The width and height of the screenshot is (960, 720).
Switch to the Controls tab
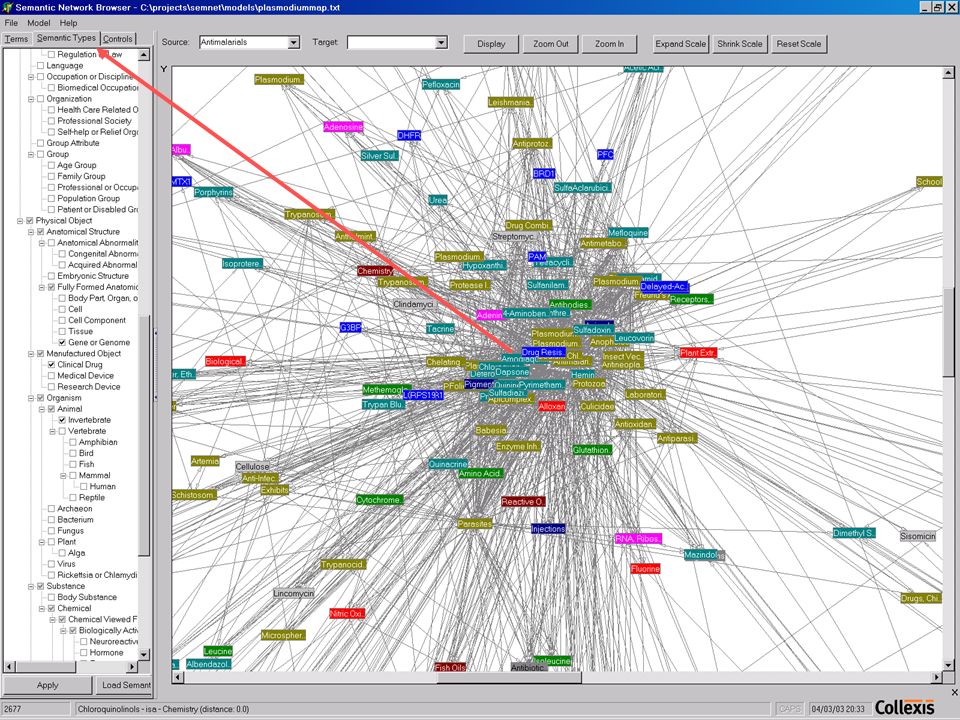[118, 39]
